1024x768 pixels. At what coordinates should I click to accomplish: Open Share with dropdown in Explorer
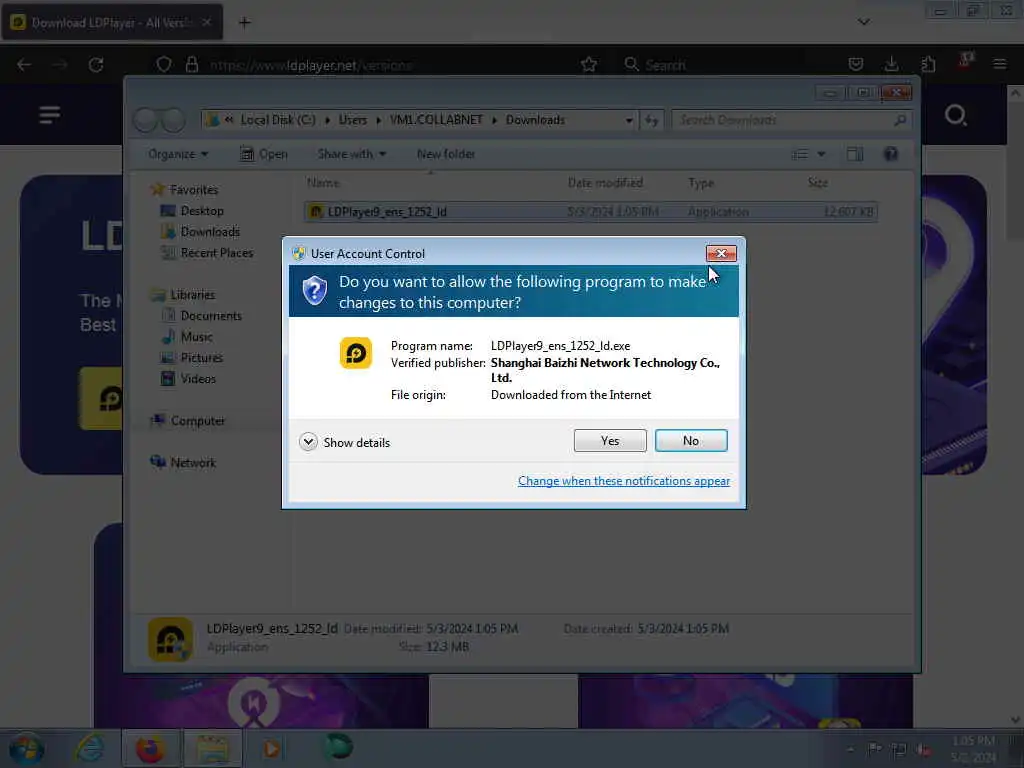pos(351,154)
